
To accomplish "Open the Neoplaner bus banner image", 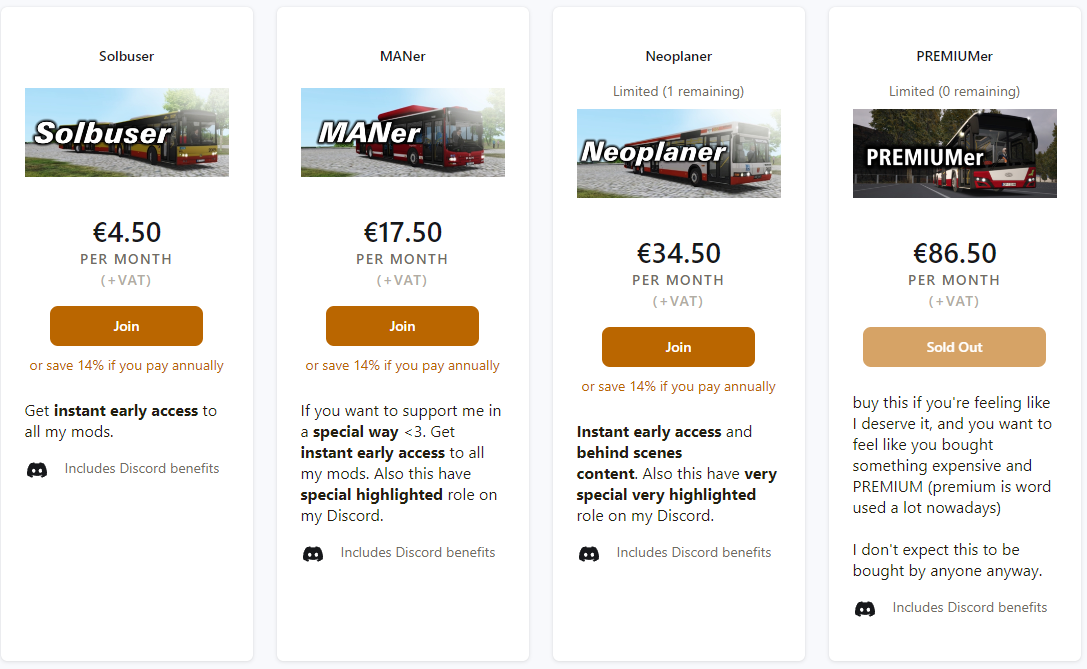I will (679, 154).
